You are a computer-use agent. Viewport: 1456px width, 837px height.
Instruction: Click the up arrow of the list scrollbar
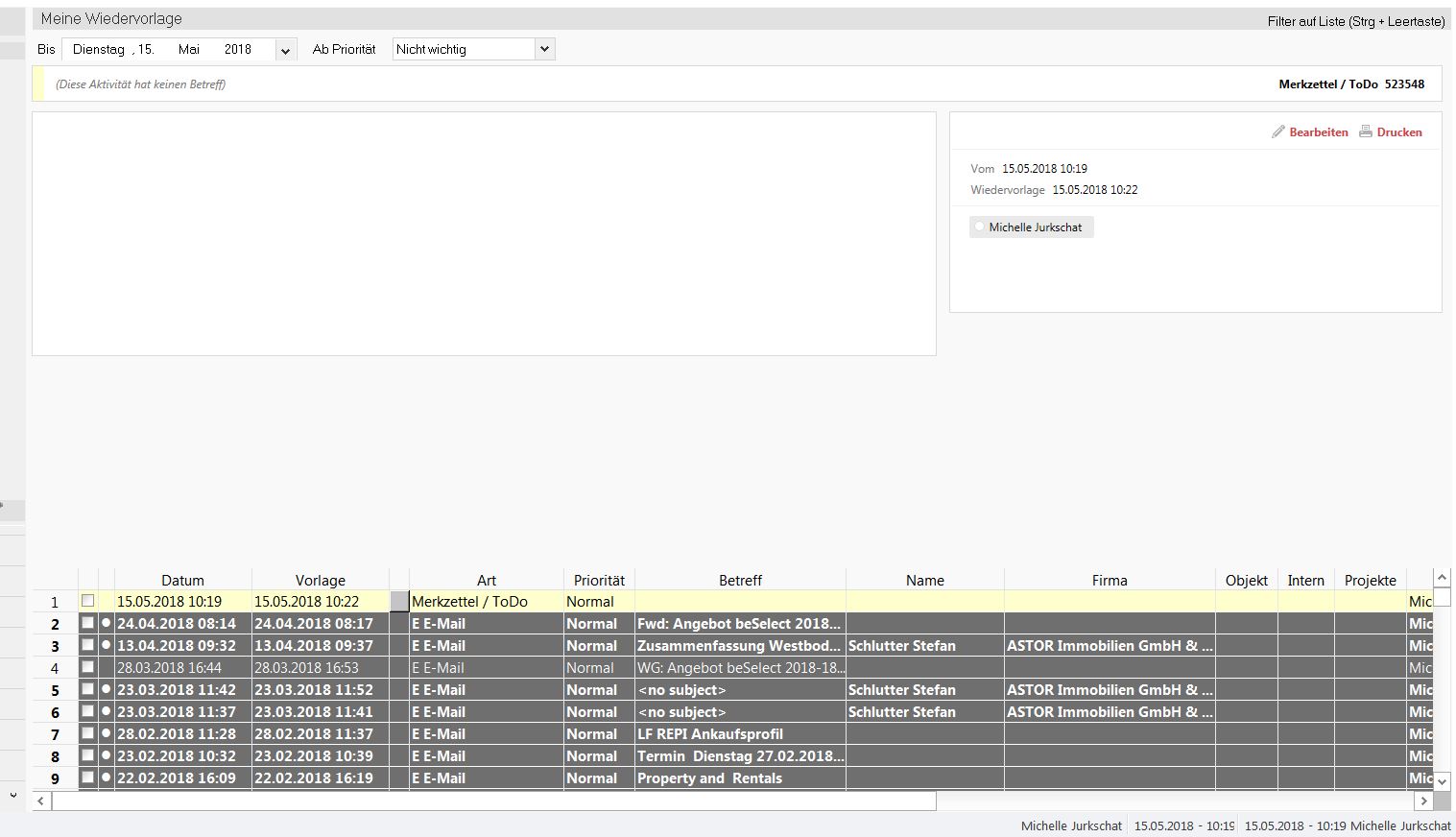1441,578
